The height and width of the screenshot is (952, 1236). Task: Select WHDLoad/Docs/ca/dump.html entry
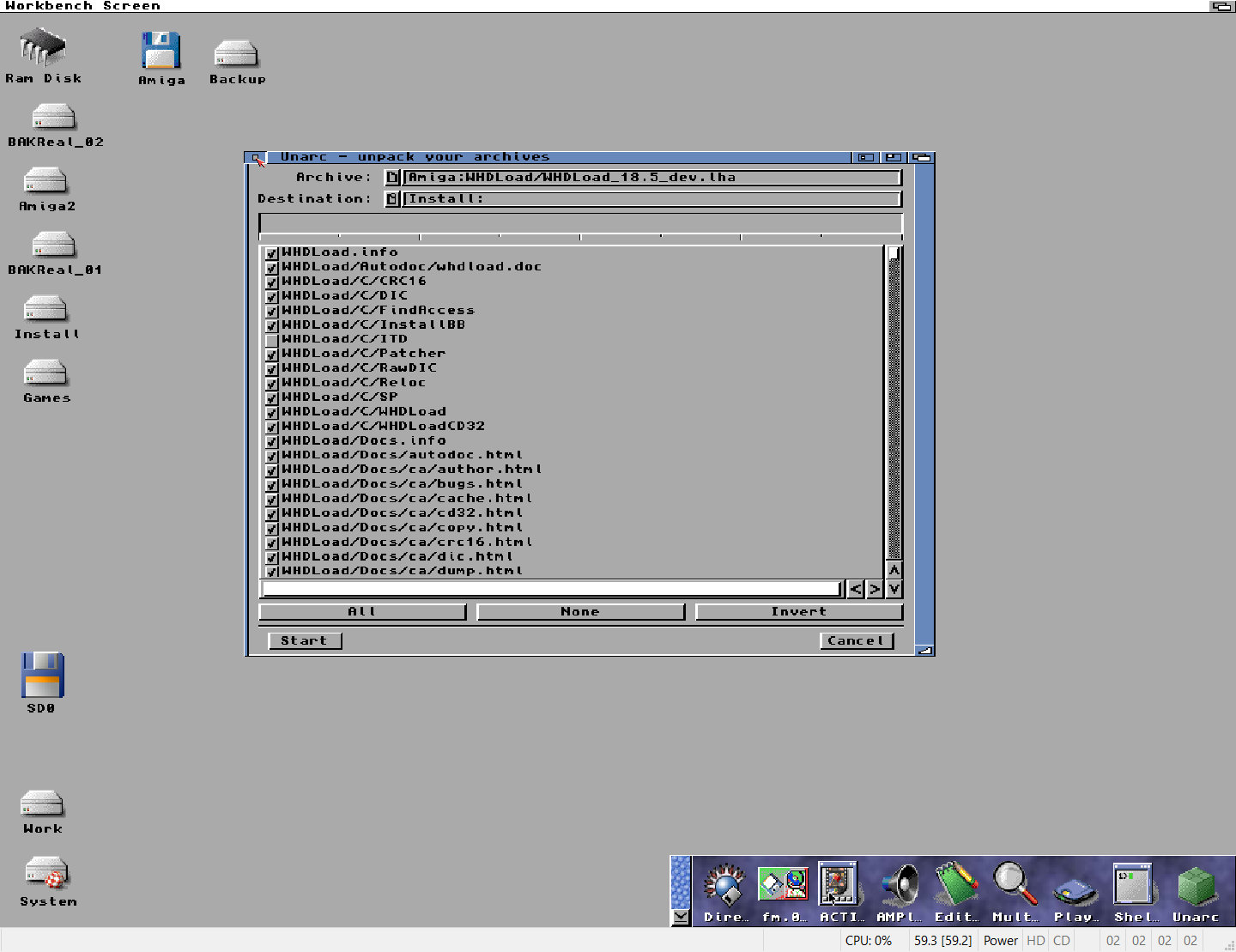[x=403, y=571]
